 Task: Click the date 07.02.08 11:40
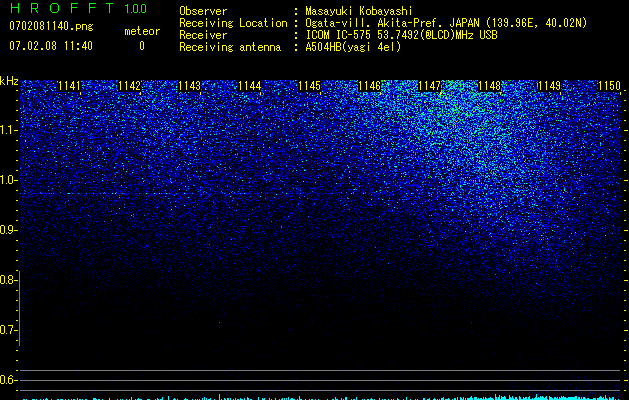point(51,46)
